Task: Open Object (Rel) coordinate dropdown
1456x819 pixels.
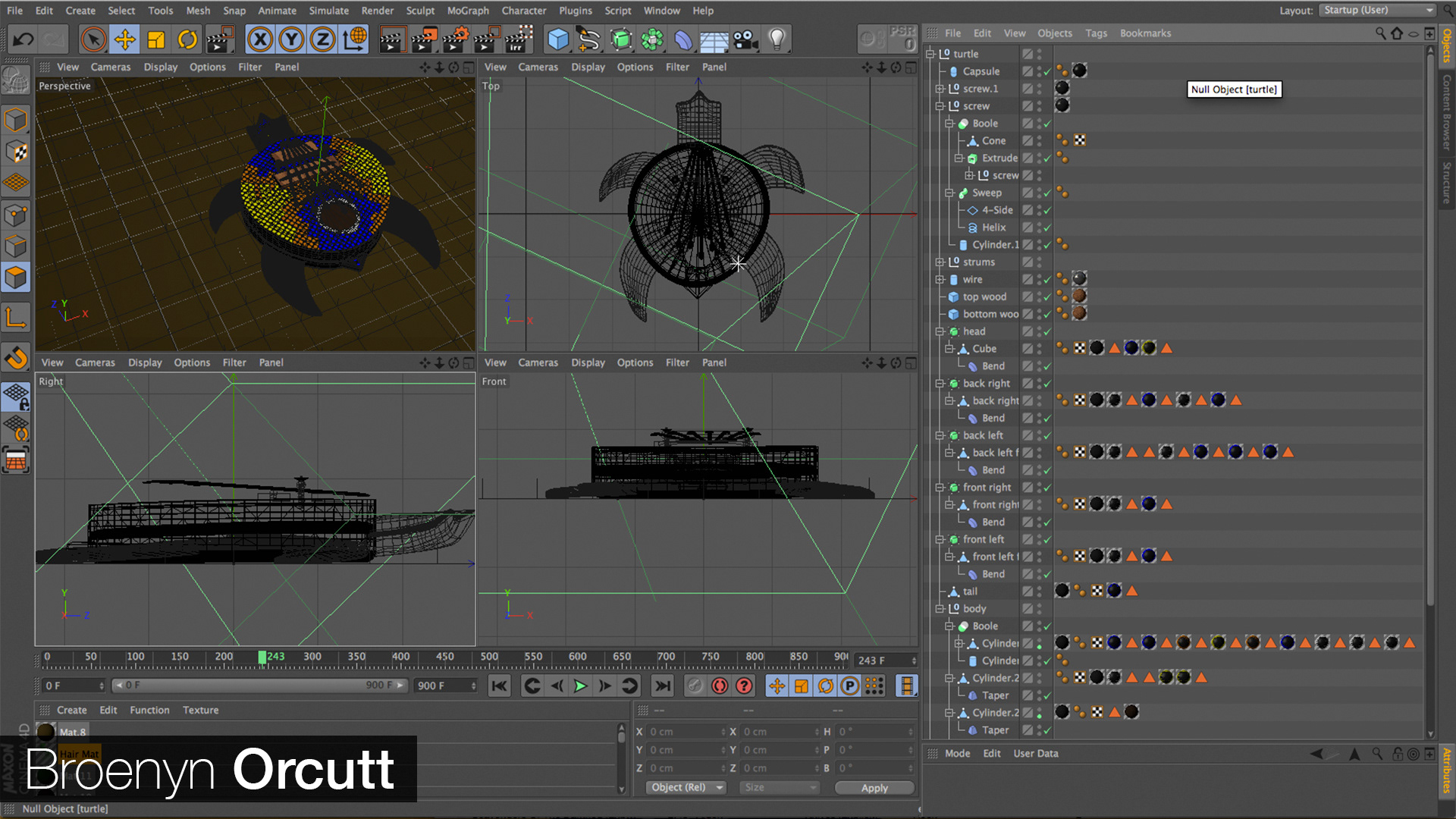Action: pos(686,788)
